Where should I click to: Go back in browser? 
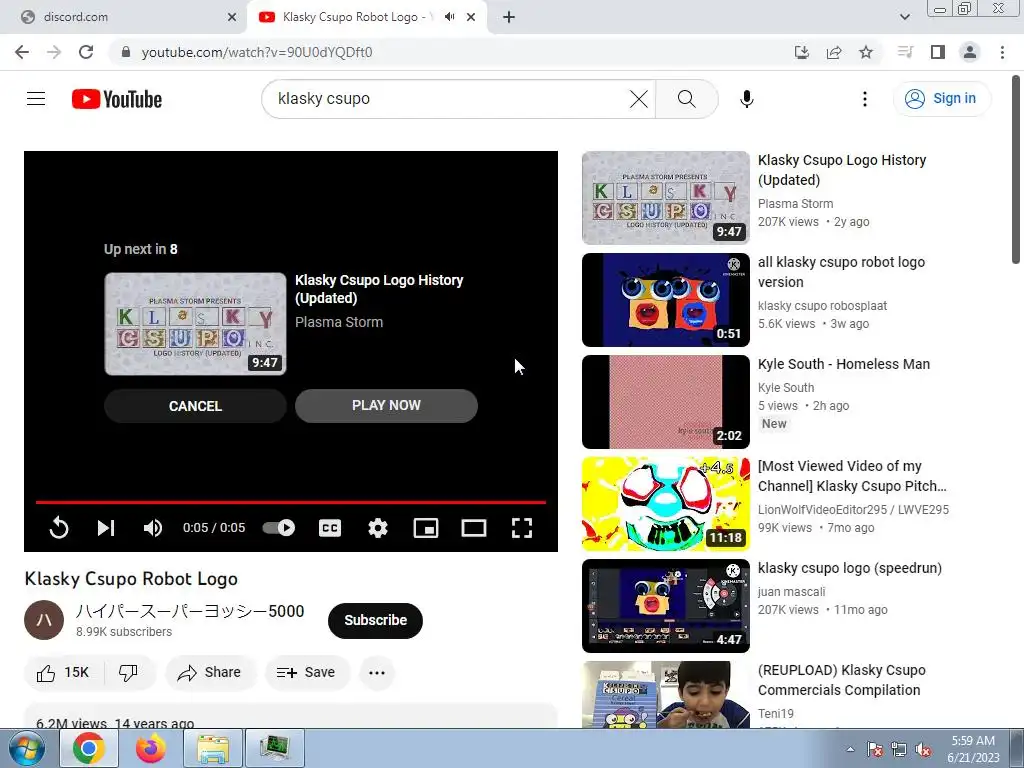click(22, 52)
